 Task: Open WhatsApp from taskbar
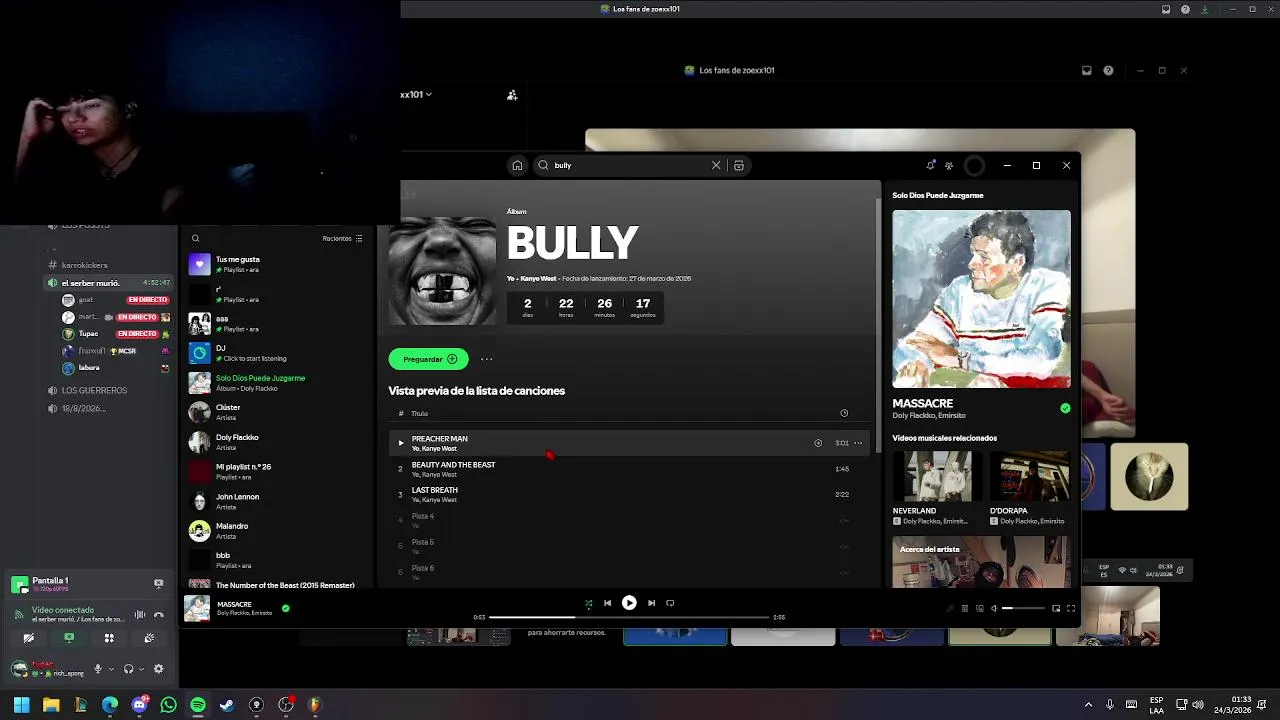(x=168, y=705)
